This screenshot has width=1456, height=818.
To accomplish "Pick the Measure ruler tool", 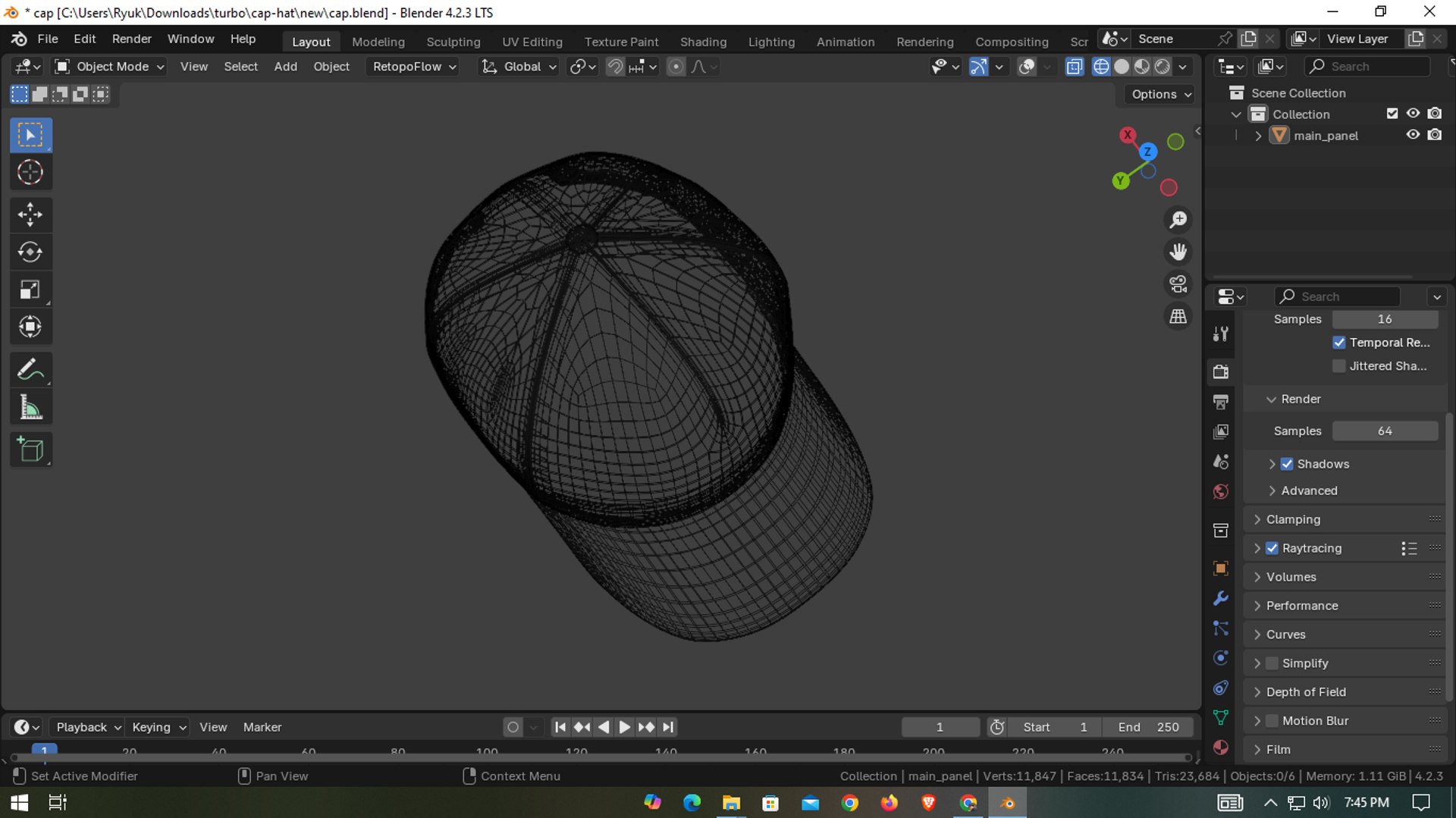I will (x=30, y=408).
